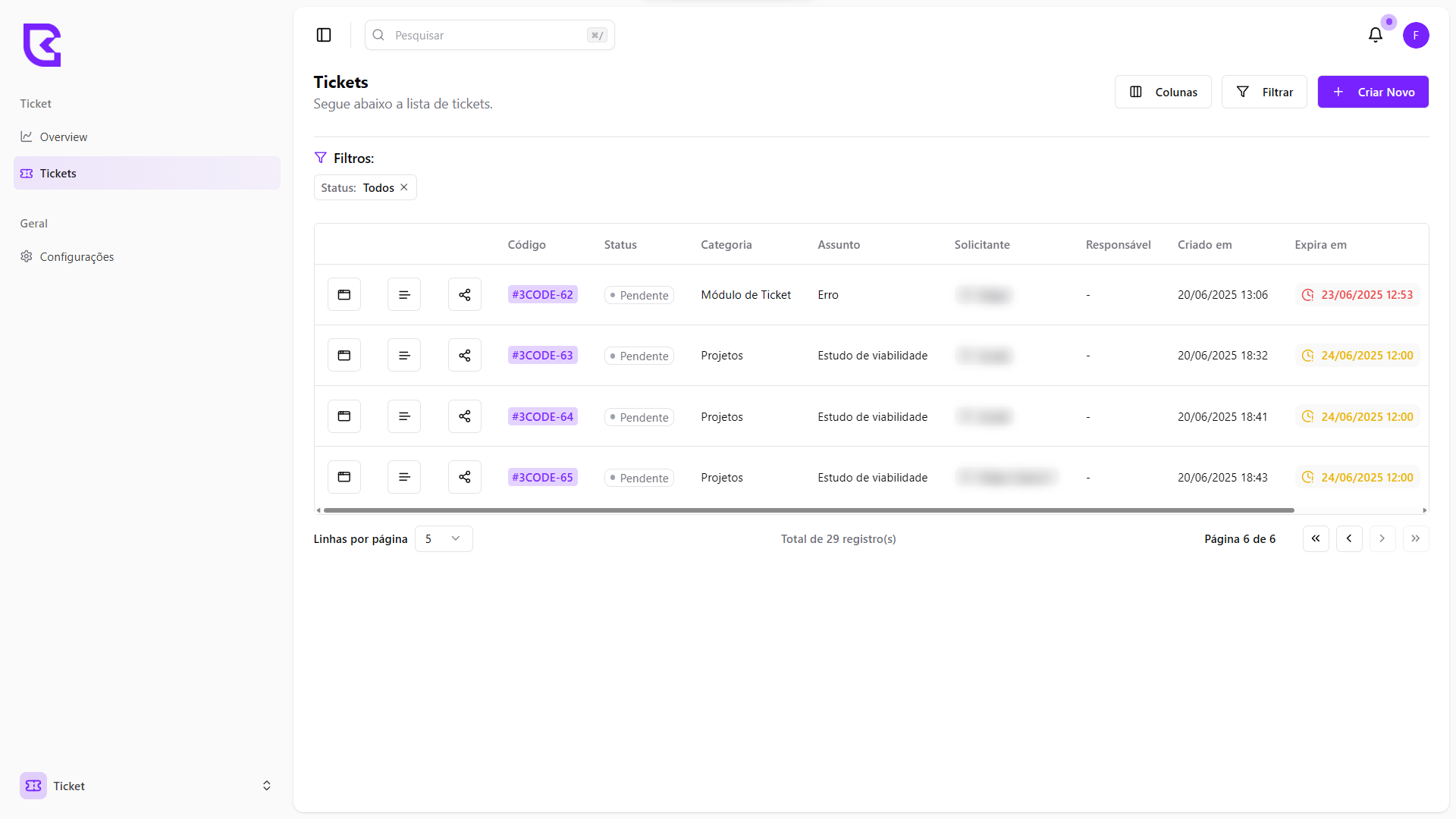Click details lines icon for #3CODE-62
This screenshot has width=1456, height=819.
click(404, 294)
